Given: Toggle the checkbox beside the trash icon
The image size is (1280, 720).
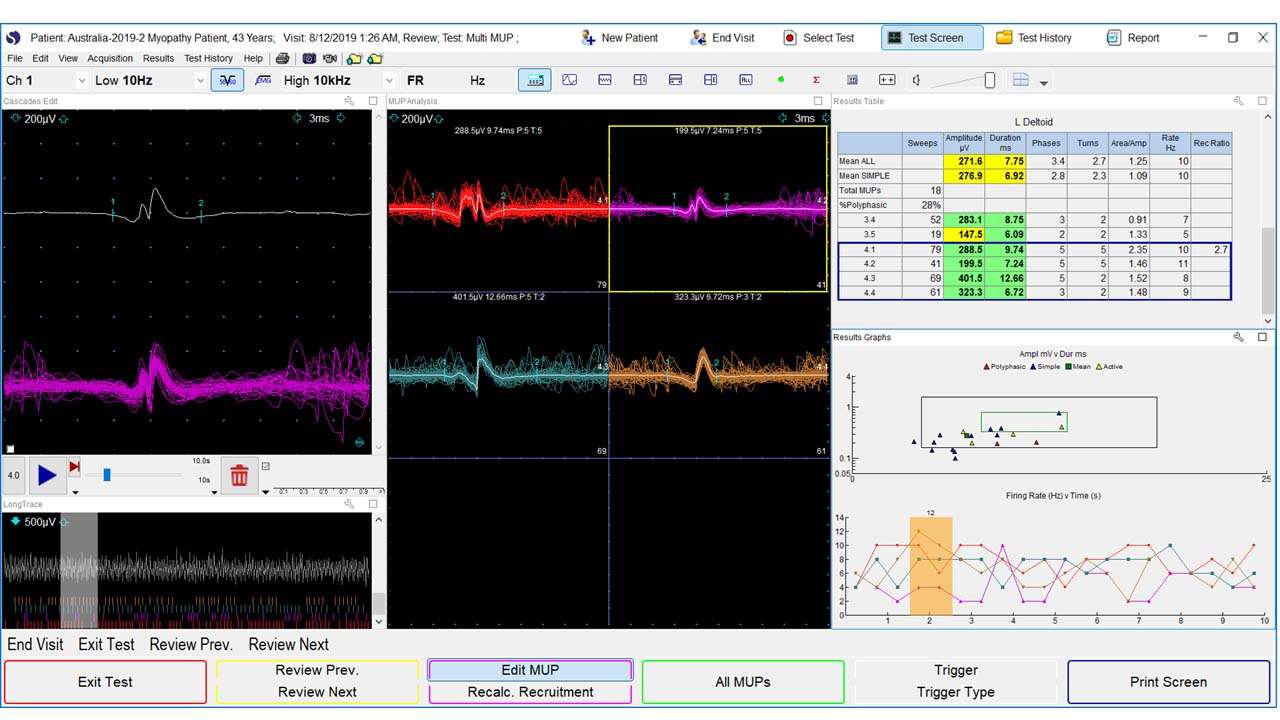Looking at the screenshot, I should point(265,466).
